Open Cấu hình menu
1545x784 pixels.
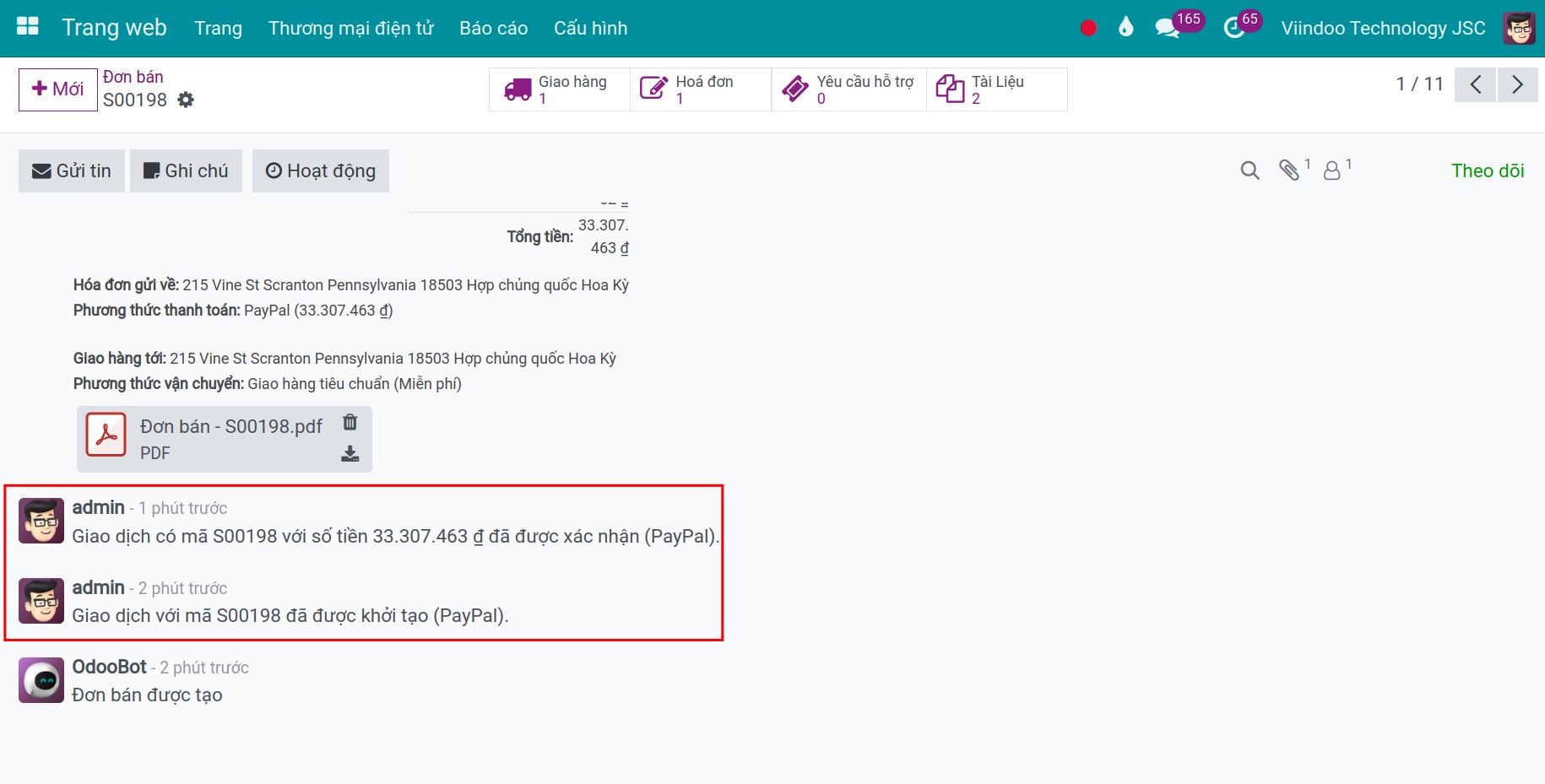click(590, 28)
